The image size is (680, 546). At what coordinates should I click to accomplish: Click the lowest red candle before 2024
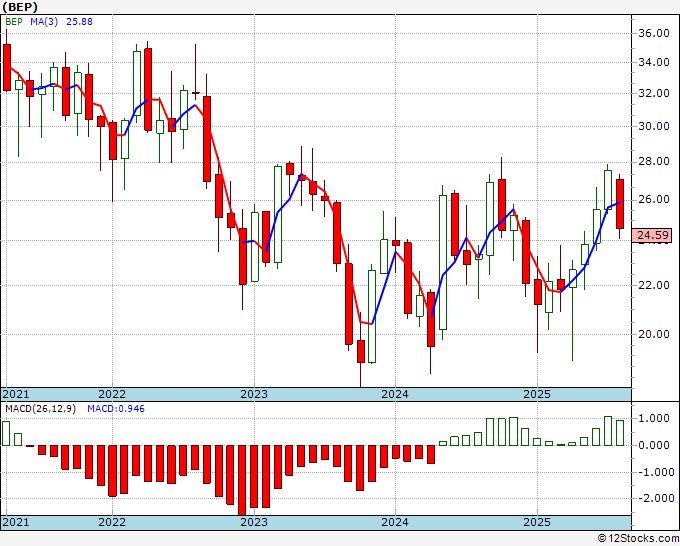pyautogui.click(x=361, y=351)
